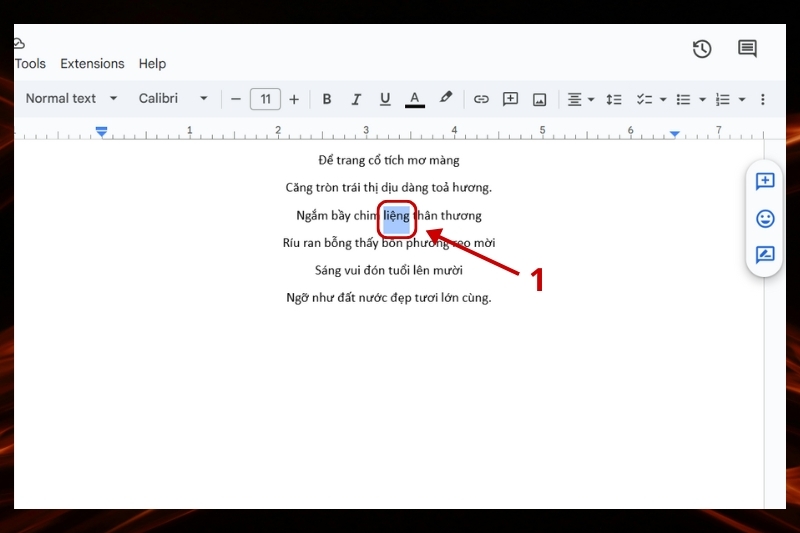The image size is (800, 533).
Task: Open the Extensions menu
Action: coord(92,64)
